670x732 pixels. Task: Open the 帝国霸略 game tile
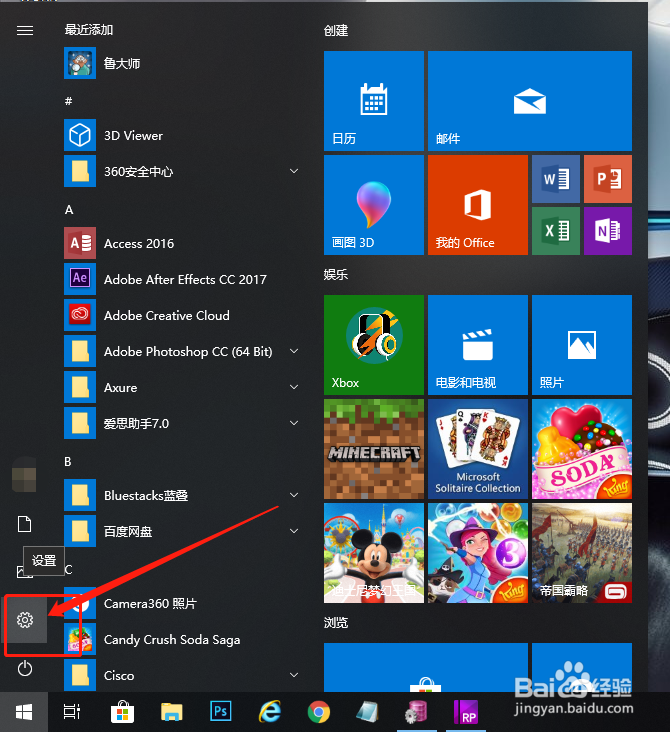point(582,553)
